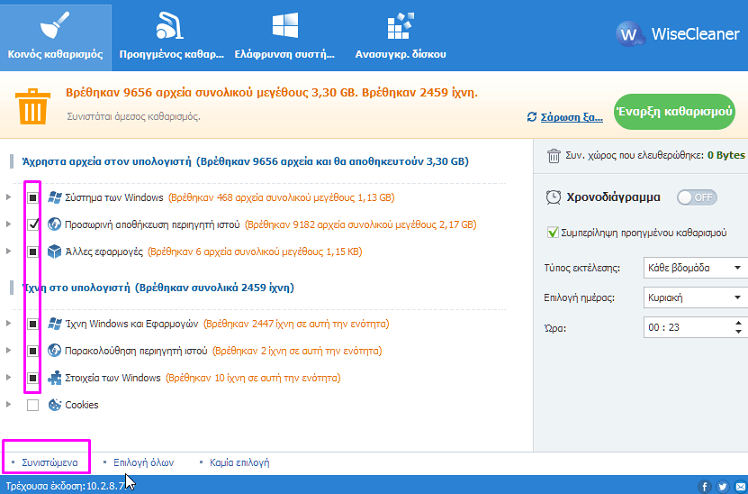Open the Facebook icon in status bar

(705, 486)
